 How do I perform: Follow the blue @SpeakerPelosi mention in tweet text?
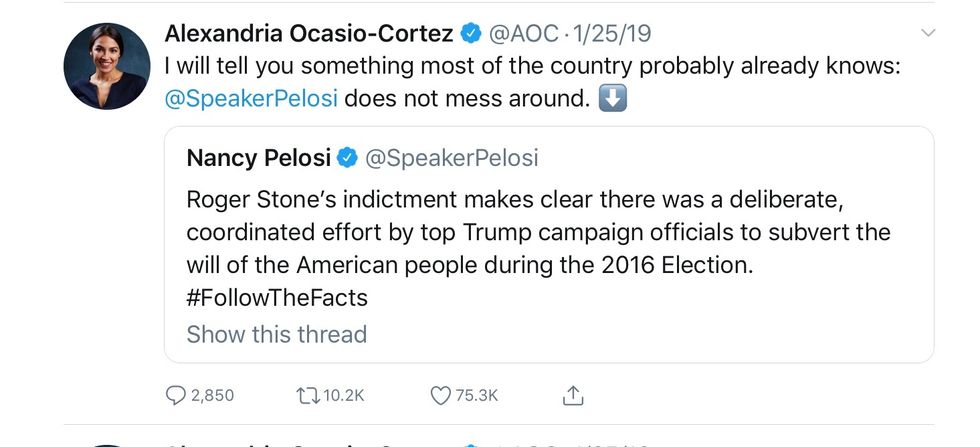[251, 100]
